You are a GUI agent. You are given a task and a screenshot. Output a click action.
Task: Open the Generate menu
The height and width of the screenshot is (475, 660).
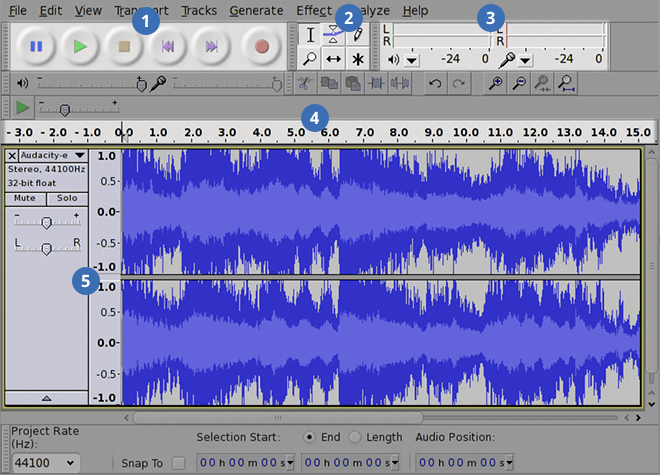point(256,11)
